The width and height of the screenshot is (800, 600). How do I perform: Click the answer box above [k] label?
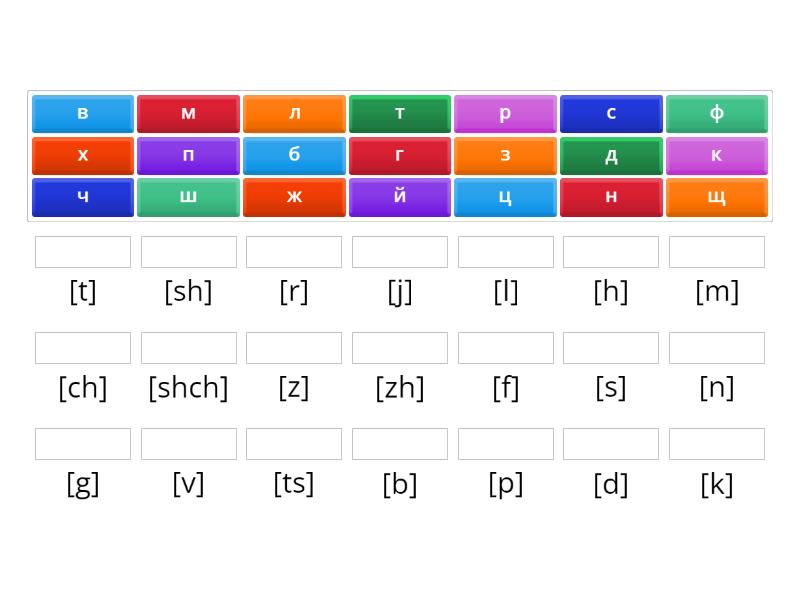[717, 444]
